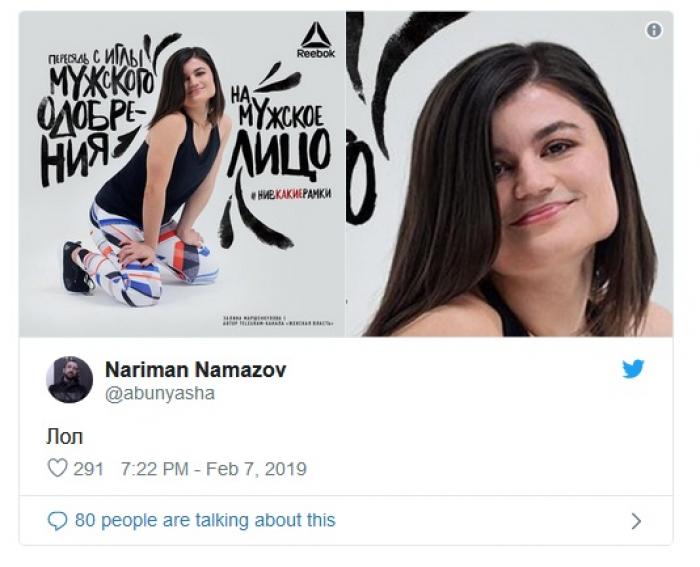Click the tweet text "Лол"
This screenshot has height=567, width=700.
click(x=65, y=437)
